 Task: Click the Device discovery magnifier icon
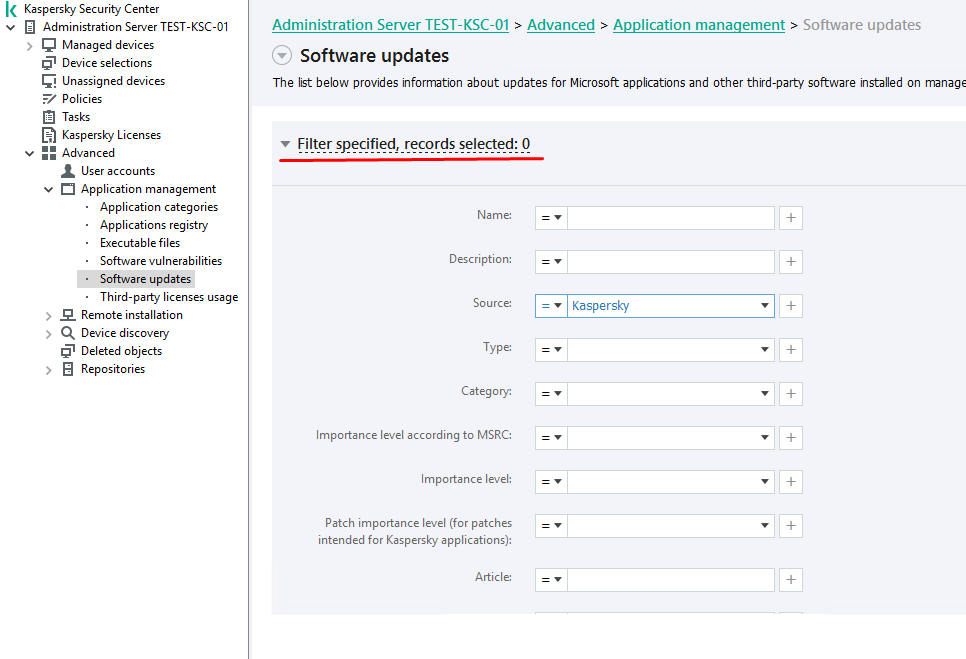pyautogui.click(x=68, y=333)
